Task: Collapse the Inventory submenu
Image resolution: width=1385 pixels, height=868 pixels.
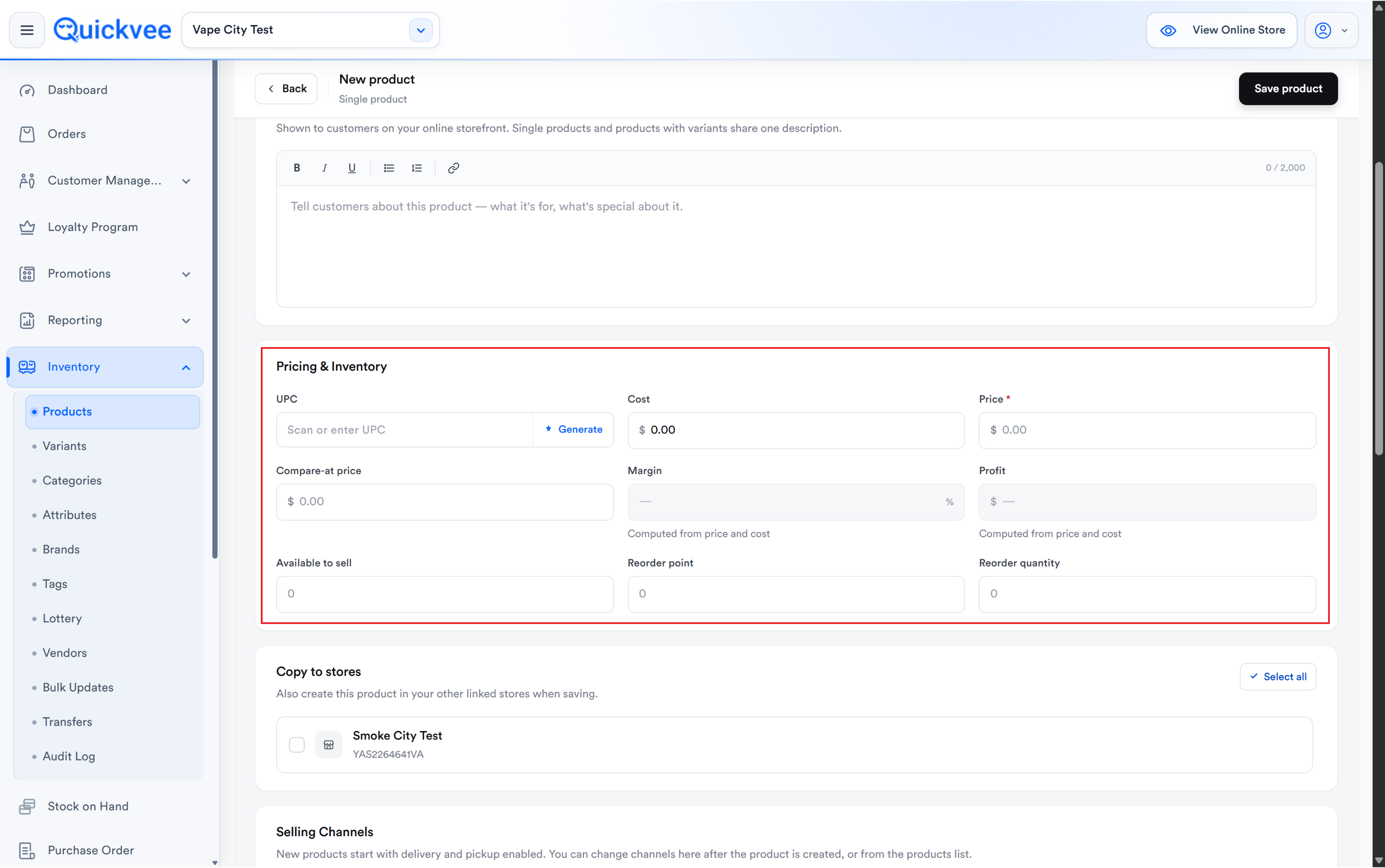Action: [186, 367]
